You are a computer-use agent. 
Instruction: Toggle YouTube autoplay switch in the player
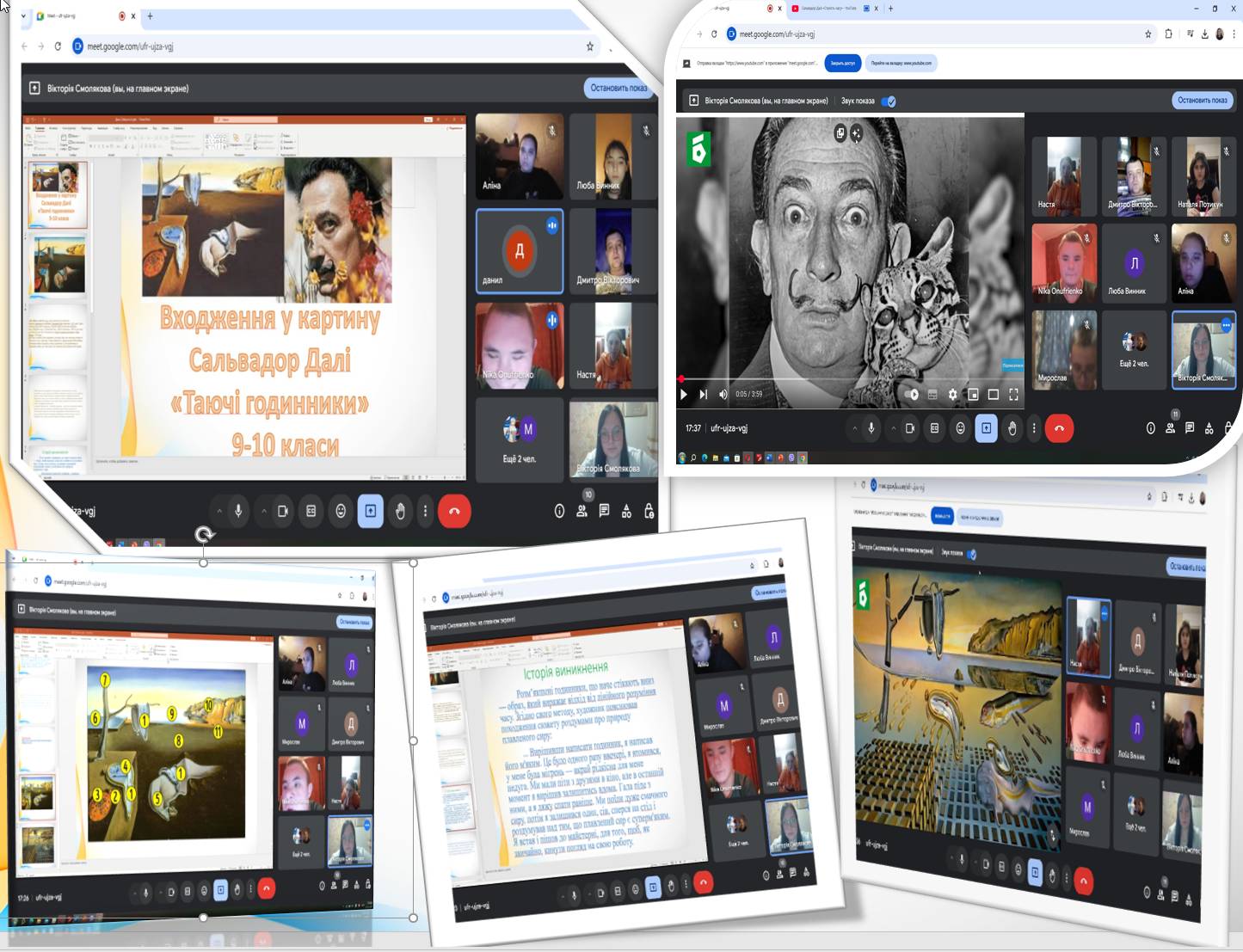tap(913, 395)
